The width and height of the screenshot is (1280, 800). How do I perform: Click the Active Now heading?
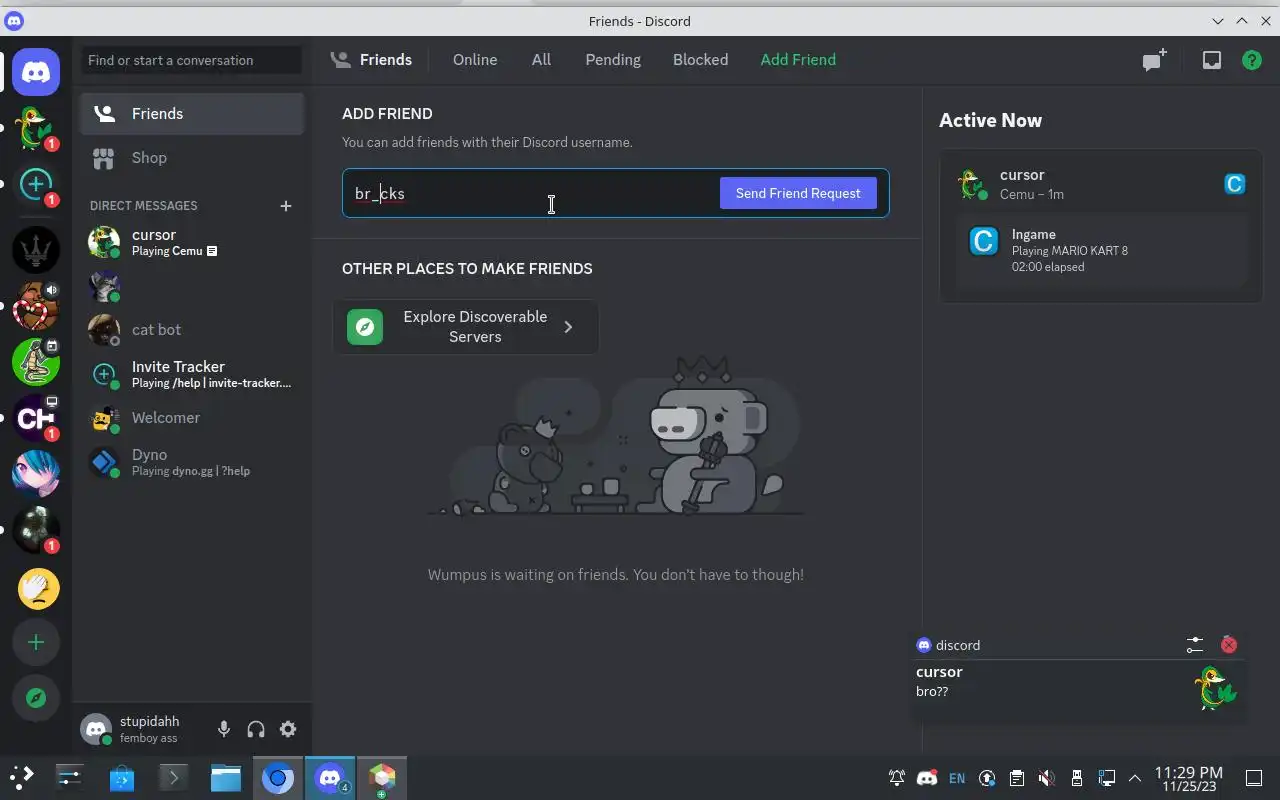point(990,120)
